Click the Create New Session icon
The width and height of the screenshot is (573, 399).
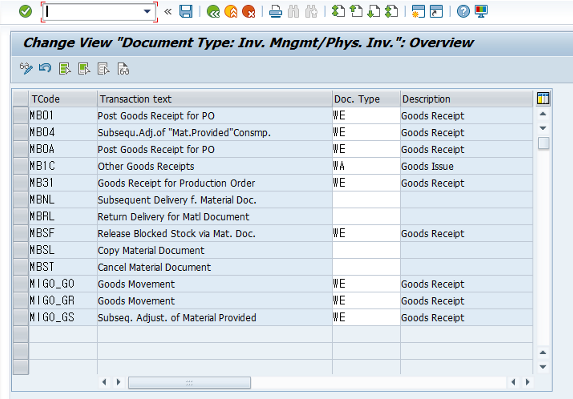[418, 12]
